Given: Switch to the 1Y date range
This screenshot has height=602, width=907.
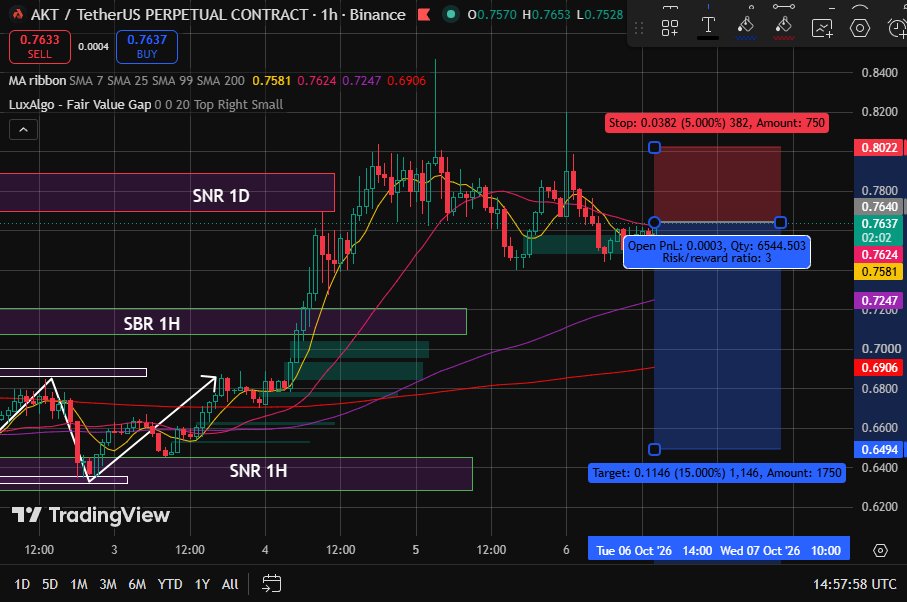Looking at the screenshot, I should [202, 584].
